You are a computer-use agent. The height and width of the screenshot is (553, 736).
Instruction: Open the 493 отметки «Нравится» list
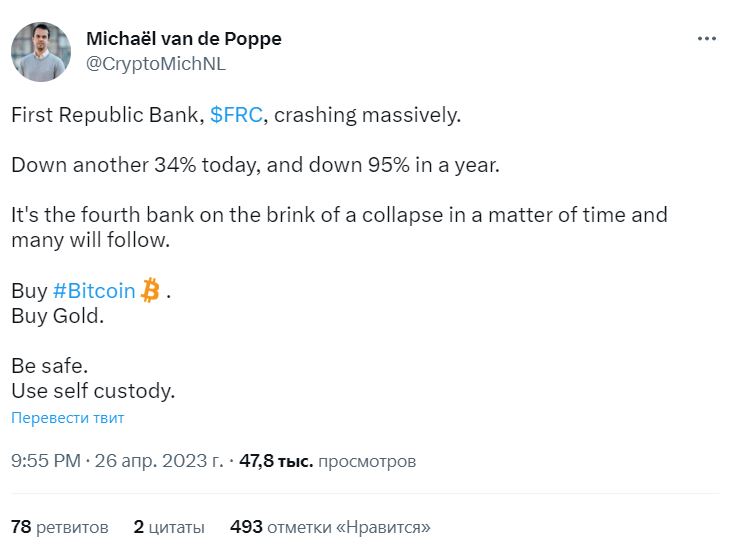pos(330,526)
